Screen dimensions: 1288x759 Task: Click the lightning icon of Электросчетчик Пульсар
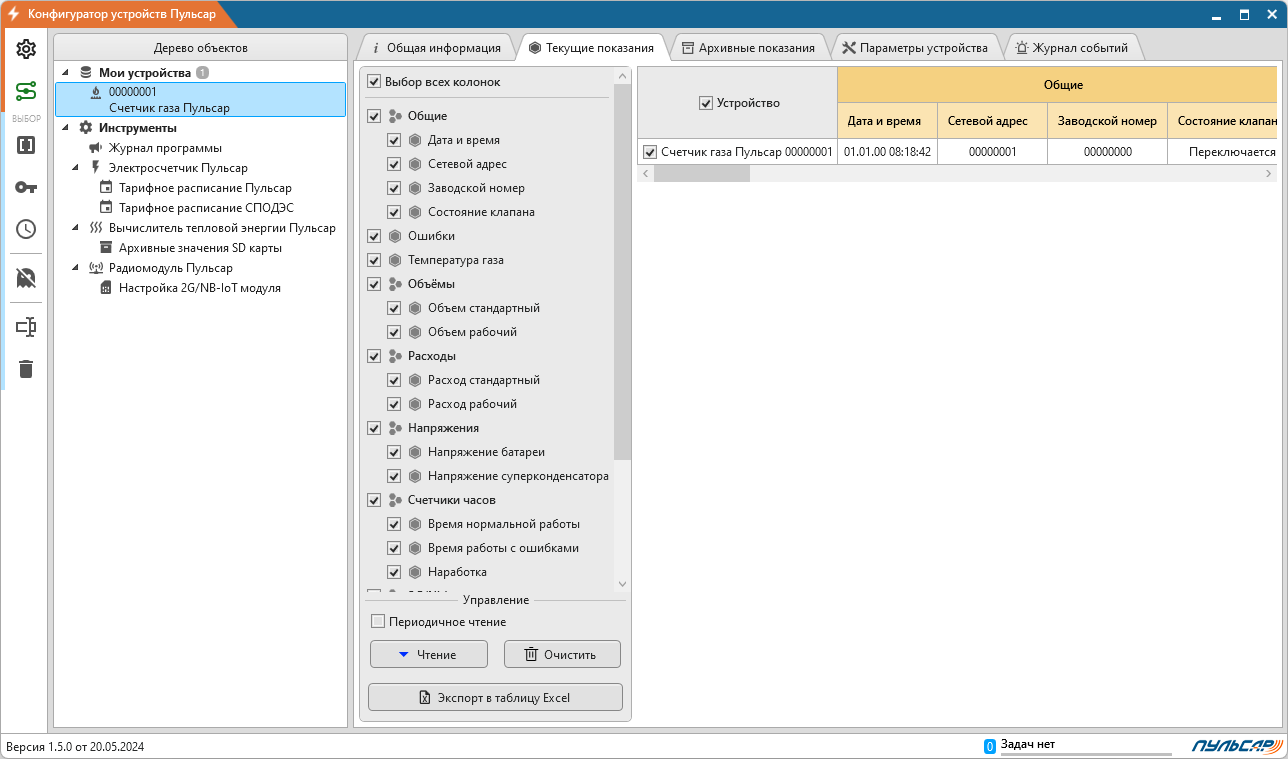96,168
